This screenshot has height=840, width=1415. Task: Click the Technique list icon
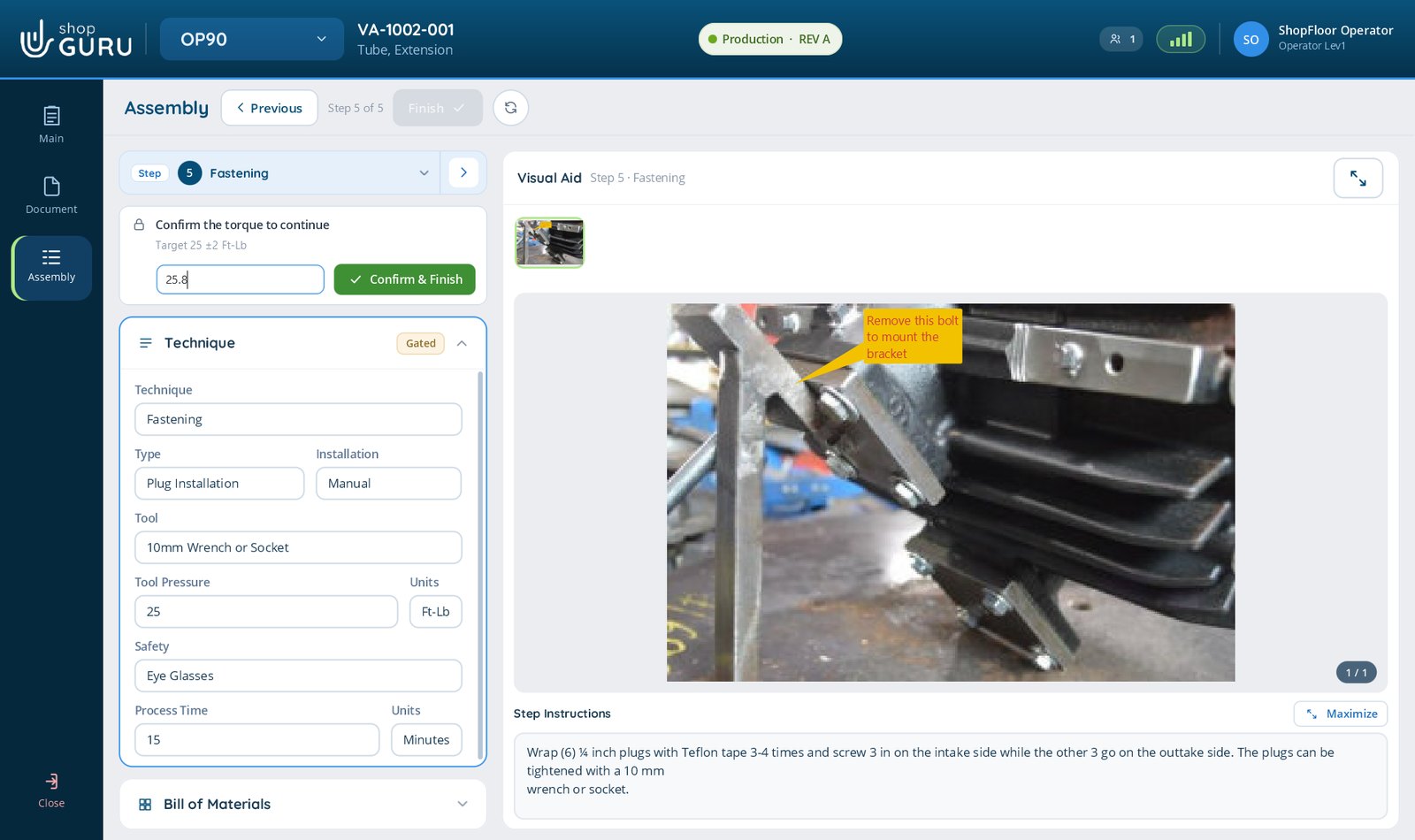(146, 343)
